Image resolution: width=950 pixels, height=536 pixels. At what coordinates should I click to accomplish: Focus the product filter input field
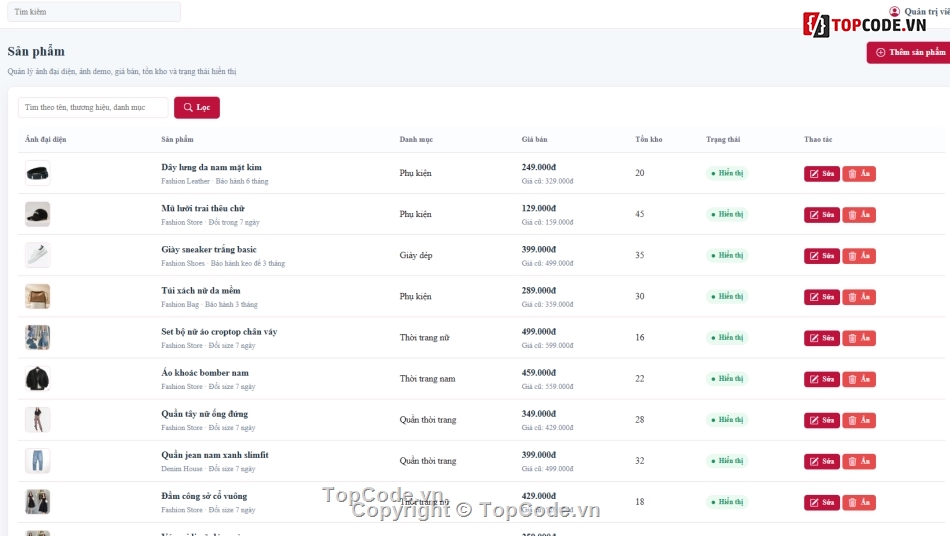93,107
